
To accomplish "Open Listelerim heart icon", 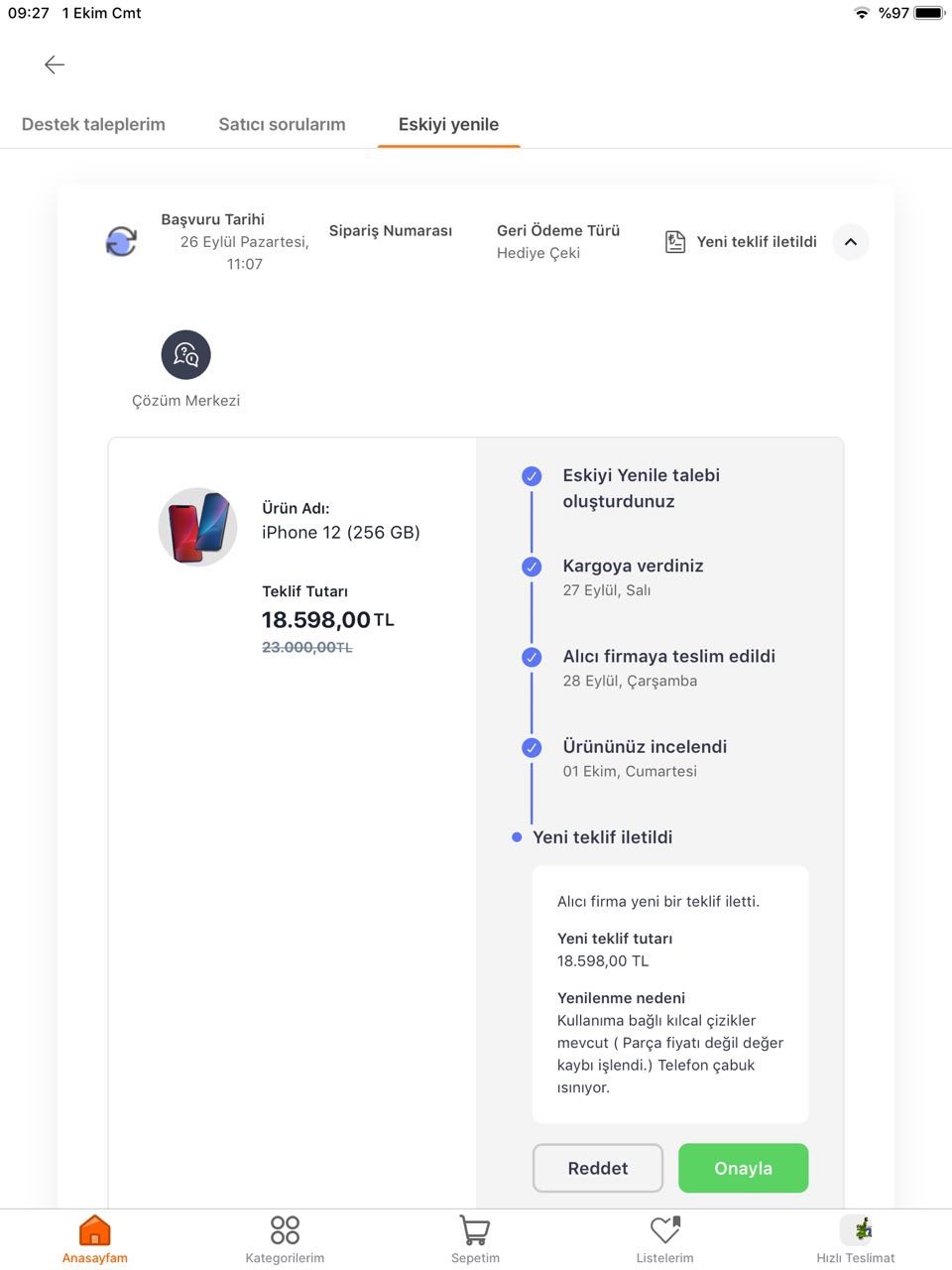I will coord(664,1231).
